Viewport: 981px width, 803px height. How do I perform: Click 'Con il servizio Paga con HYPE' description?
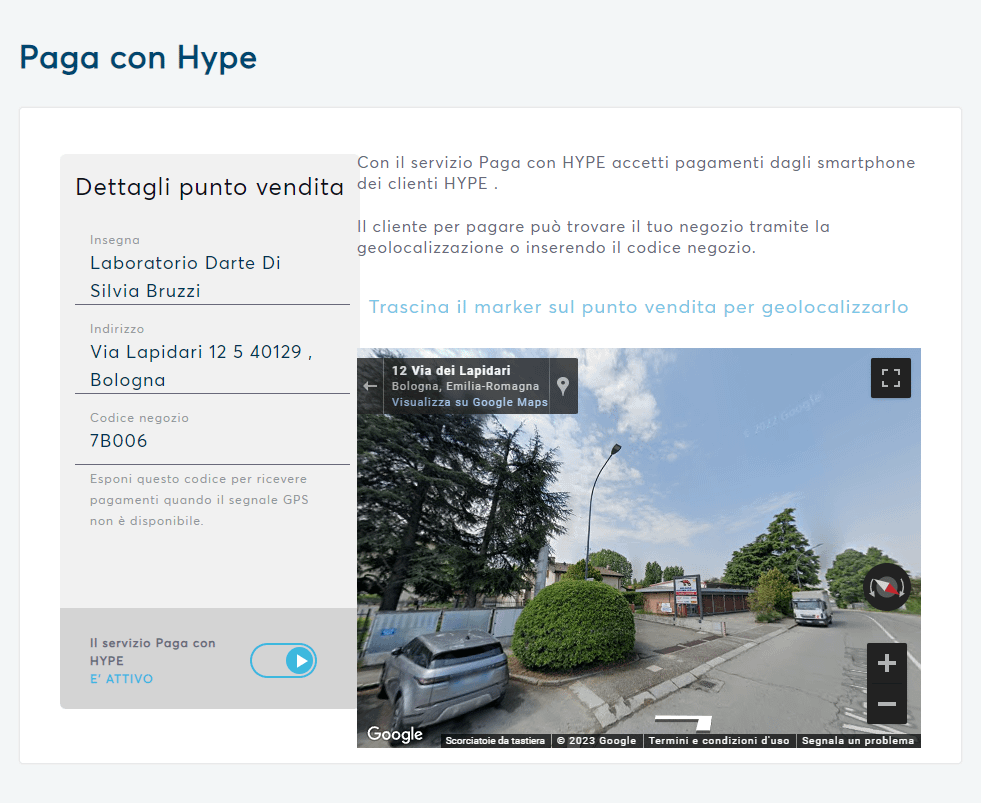click(x=636, y=173)
